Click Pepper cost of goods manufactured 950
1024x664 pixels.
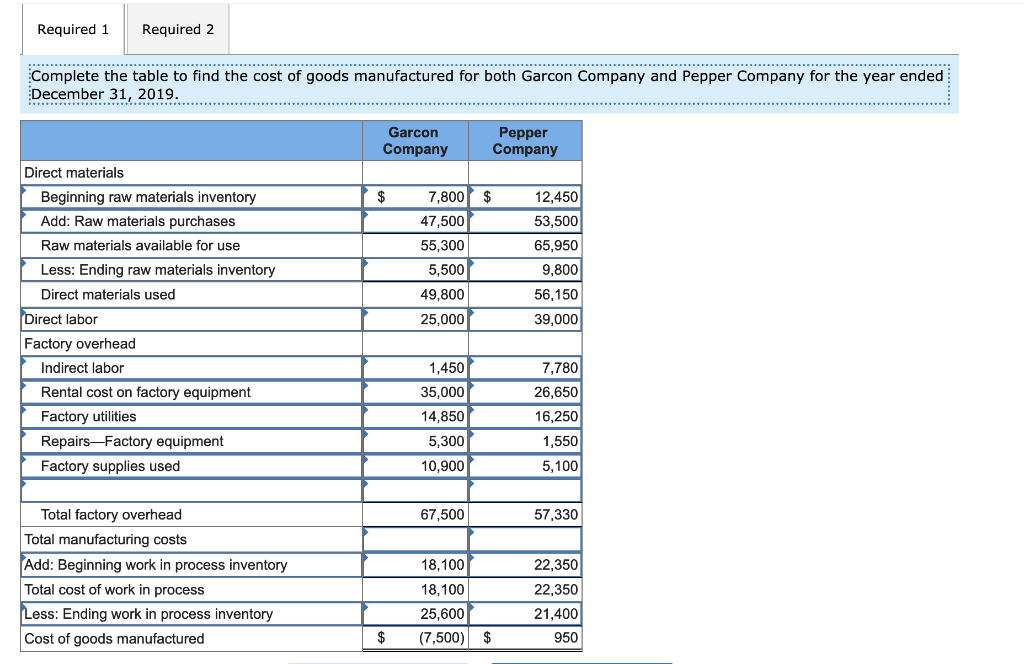(525, 638)
